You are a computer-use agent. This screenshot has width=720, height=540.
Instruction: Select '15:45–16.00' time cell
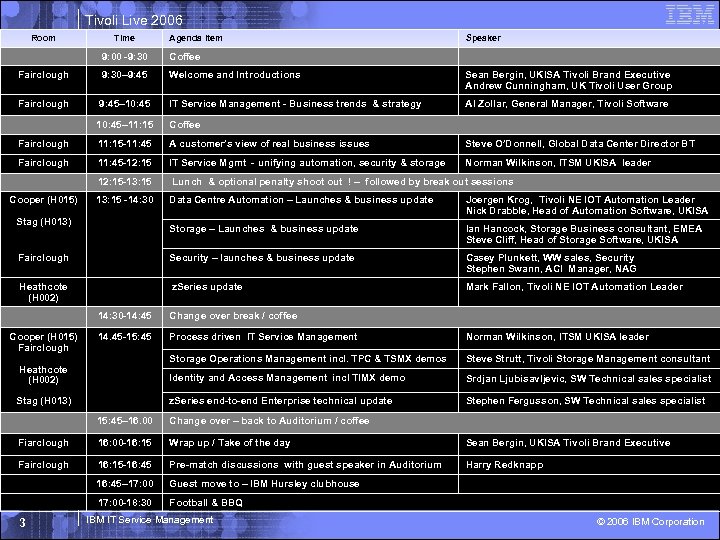(x=124, y=421)
